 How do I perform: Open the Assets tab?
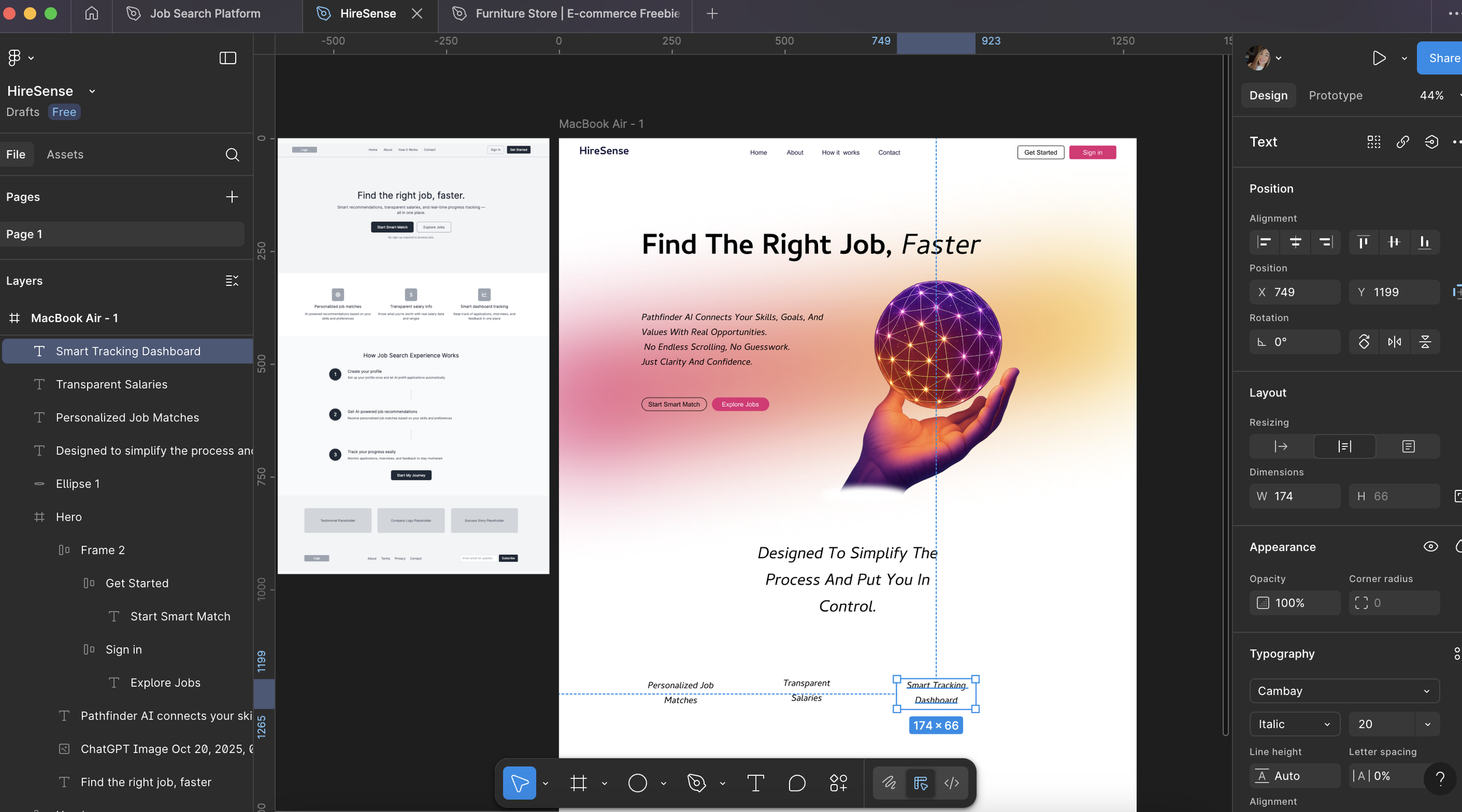coord(65,154)
